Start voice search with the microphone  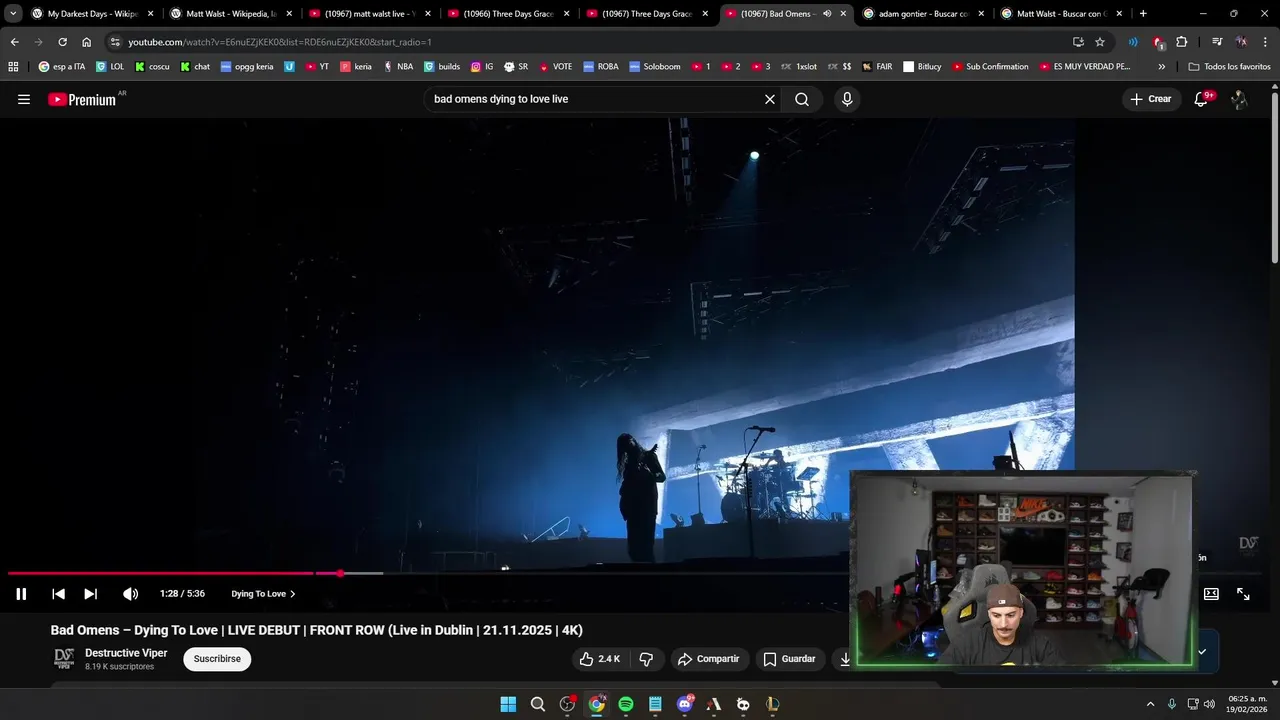tap(847, 99)
